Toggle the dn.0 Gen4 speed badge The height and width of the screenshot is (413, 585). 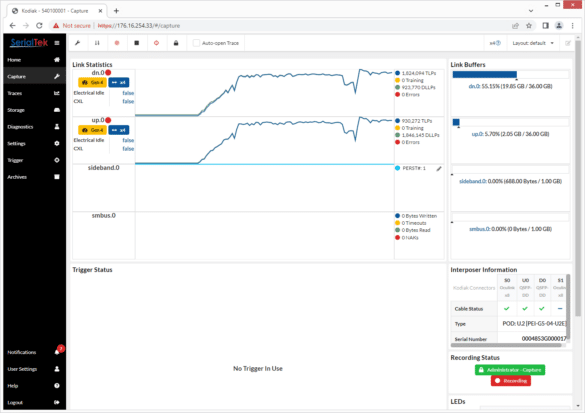[92, 82]
